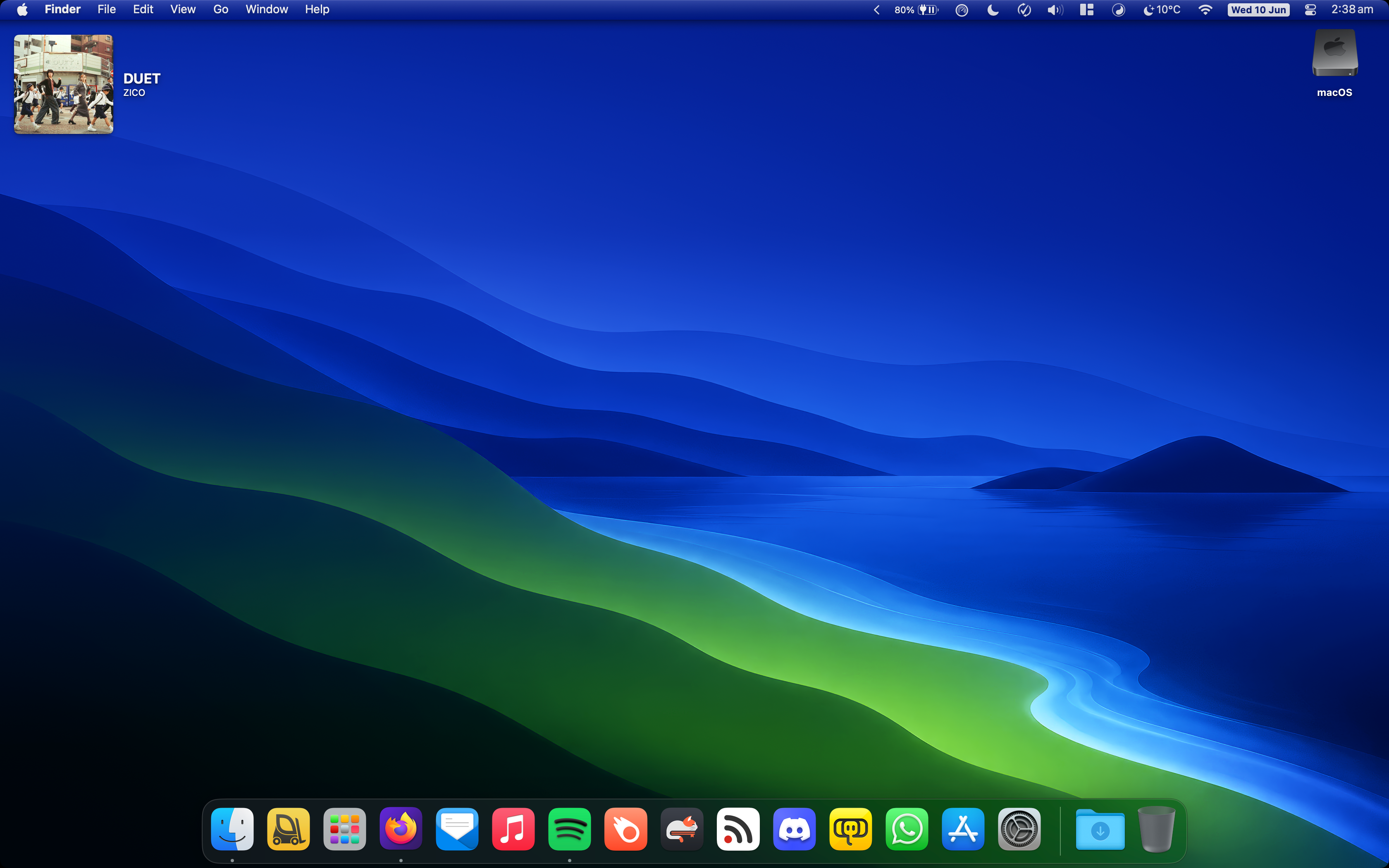This screenshot has height=868, width=1389.
Task: Open Finder from the dock
Action: pos(232,829)
